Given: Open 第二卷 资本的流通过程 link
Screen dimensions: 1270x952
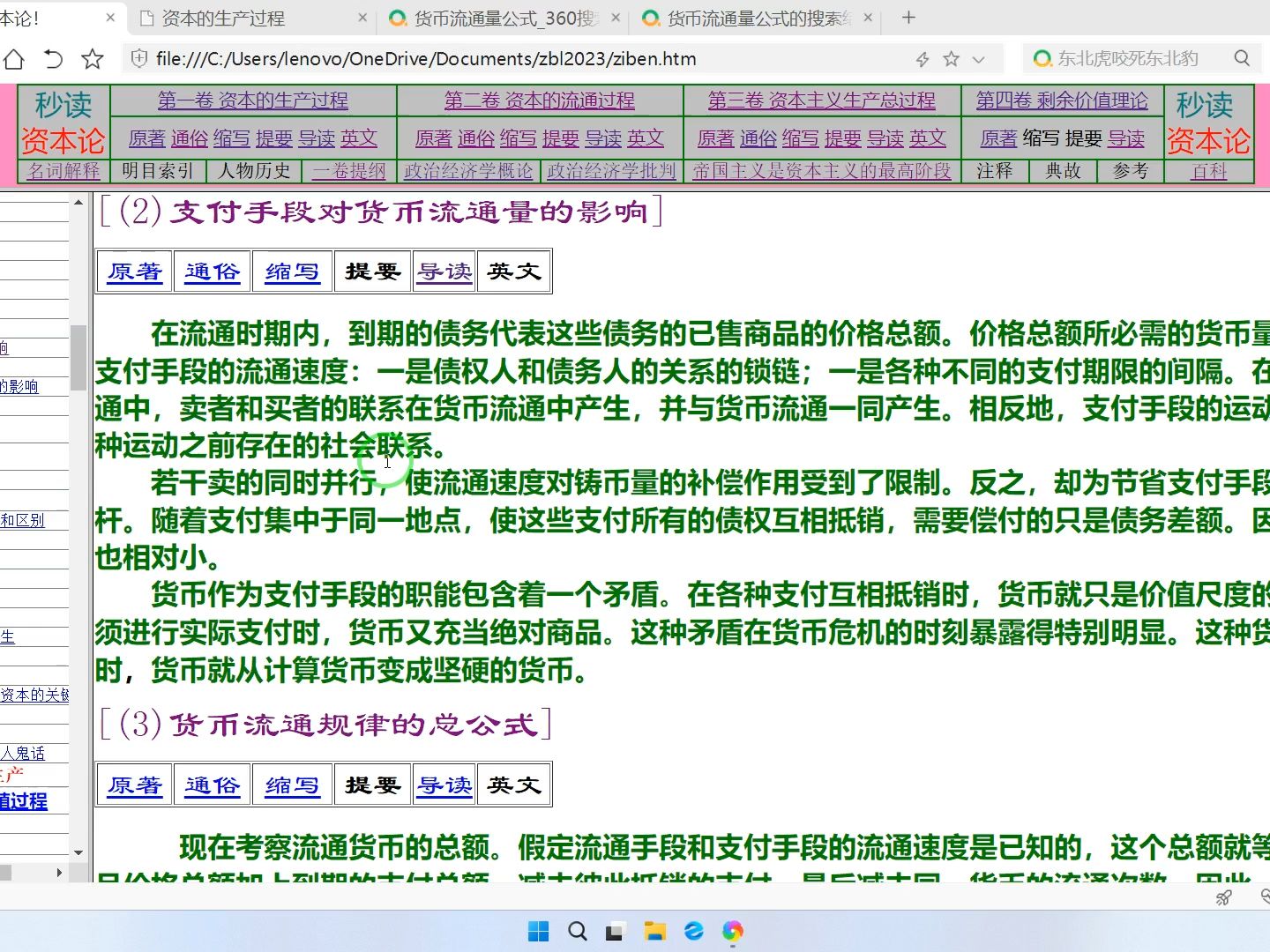Looking at the screenshot, I should click(x=540, y=100).
